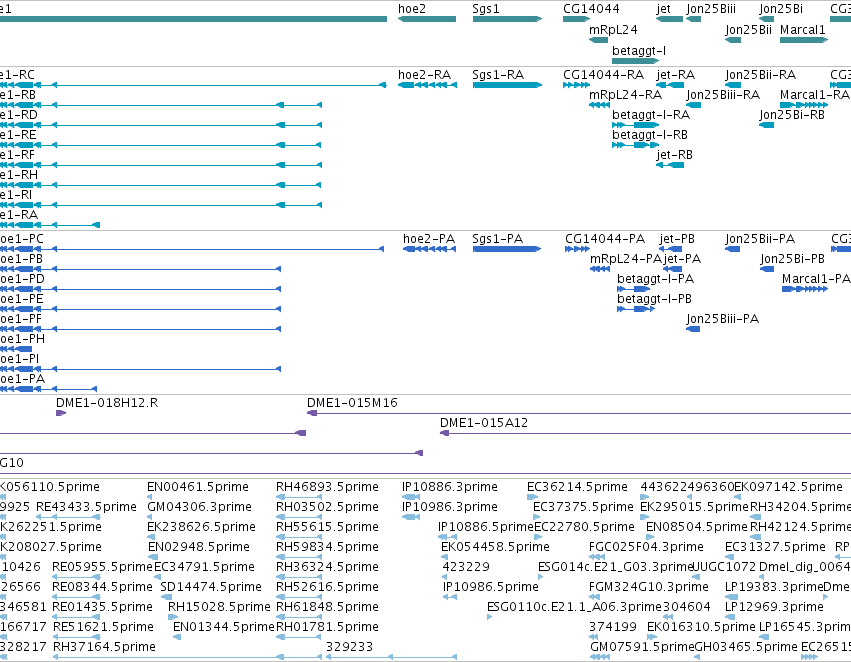The width and height of the screenshot is (851, 662).
Task: Select the betaggt-I-RB transcript label
Action: 650,135
